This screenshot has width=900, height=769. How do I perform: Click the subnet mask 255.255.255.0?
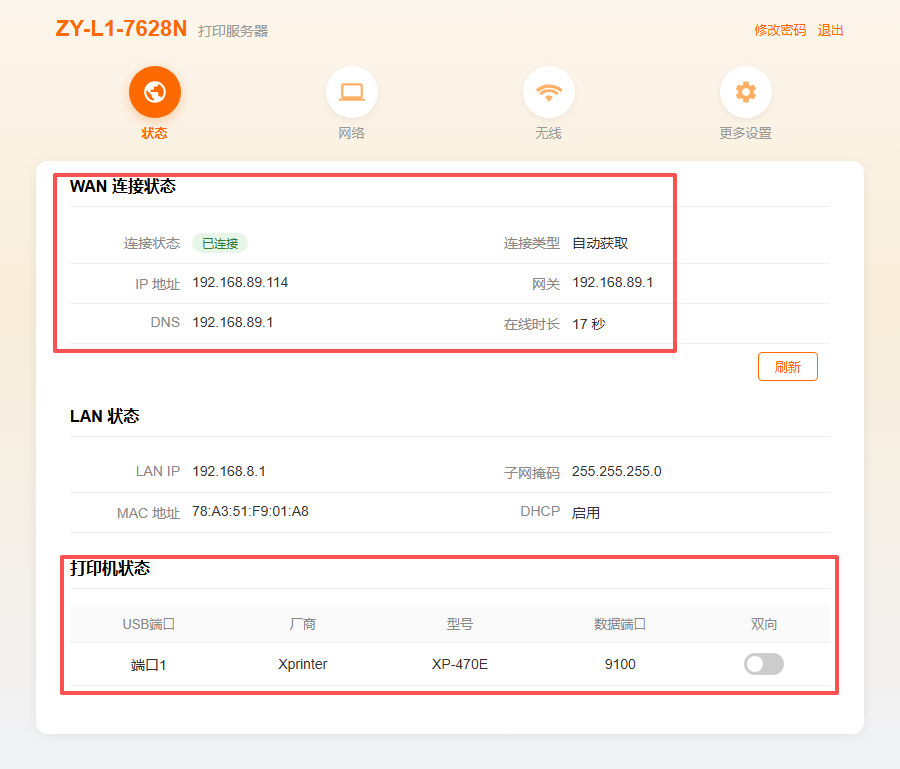(x=616, y=472)
